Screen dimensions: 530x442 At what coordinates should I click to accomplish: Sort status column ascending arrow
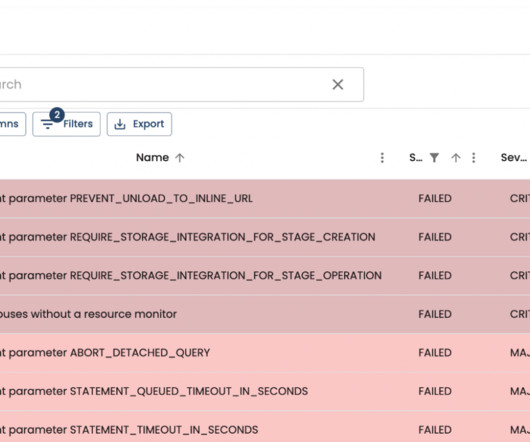456,158
